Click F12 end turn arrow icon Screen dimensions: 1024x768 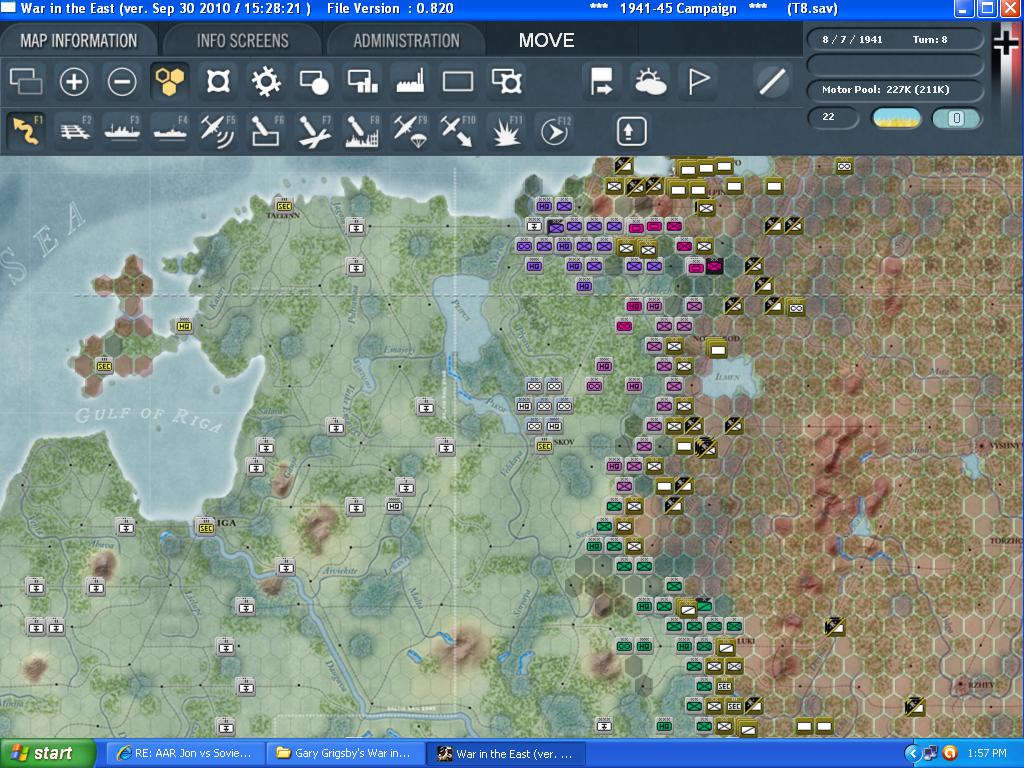coord(554,130)
